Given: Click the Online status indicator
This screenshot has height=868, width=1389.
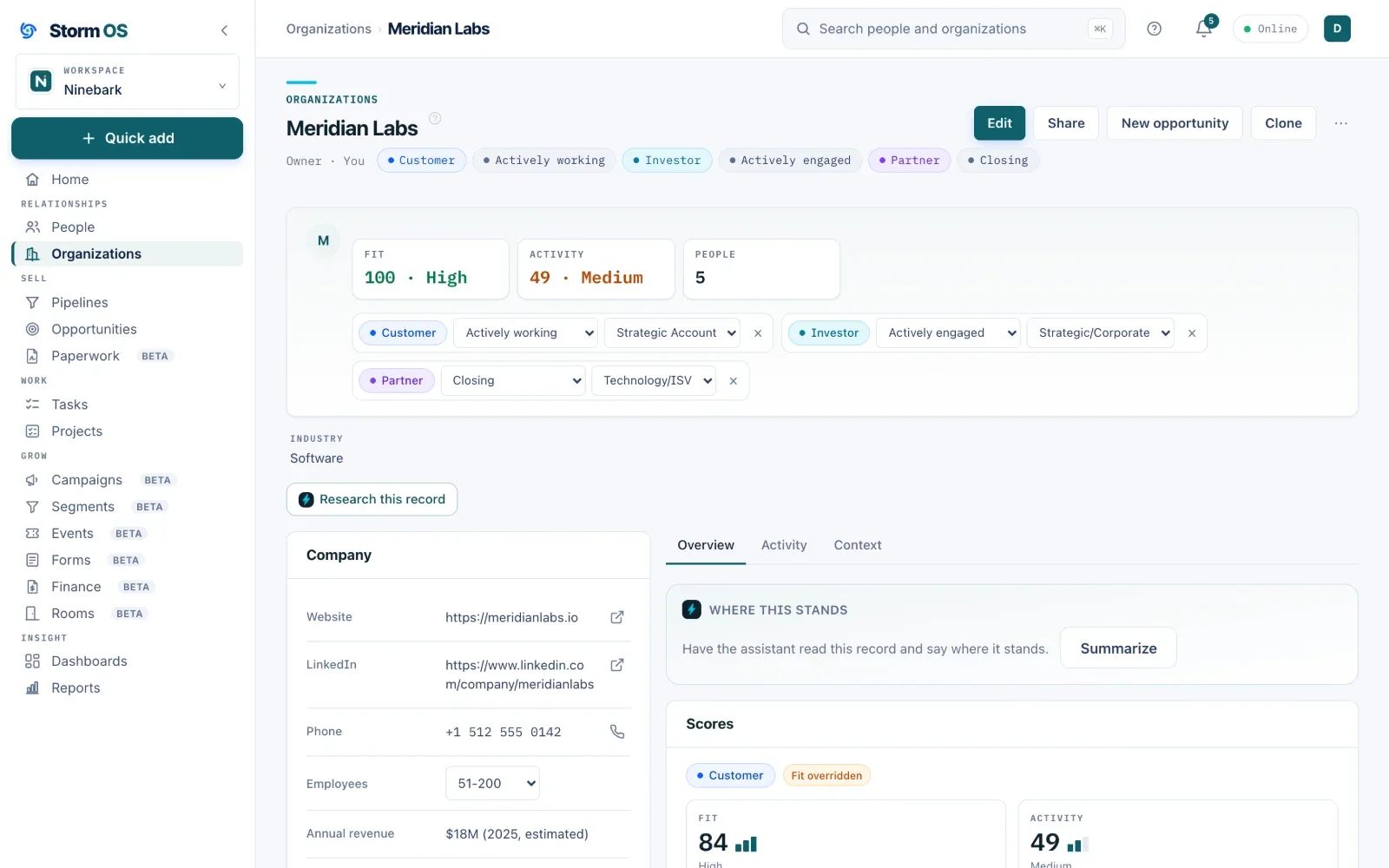Looking at the screenshot, I should 1270,29.
